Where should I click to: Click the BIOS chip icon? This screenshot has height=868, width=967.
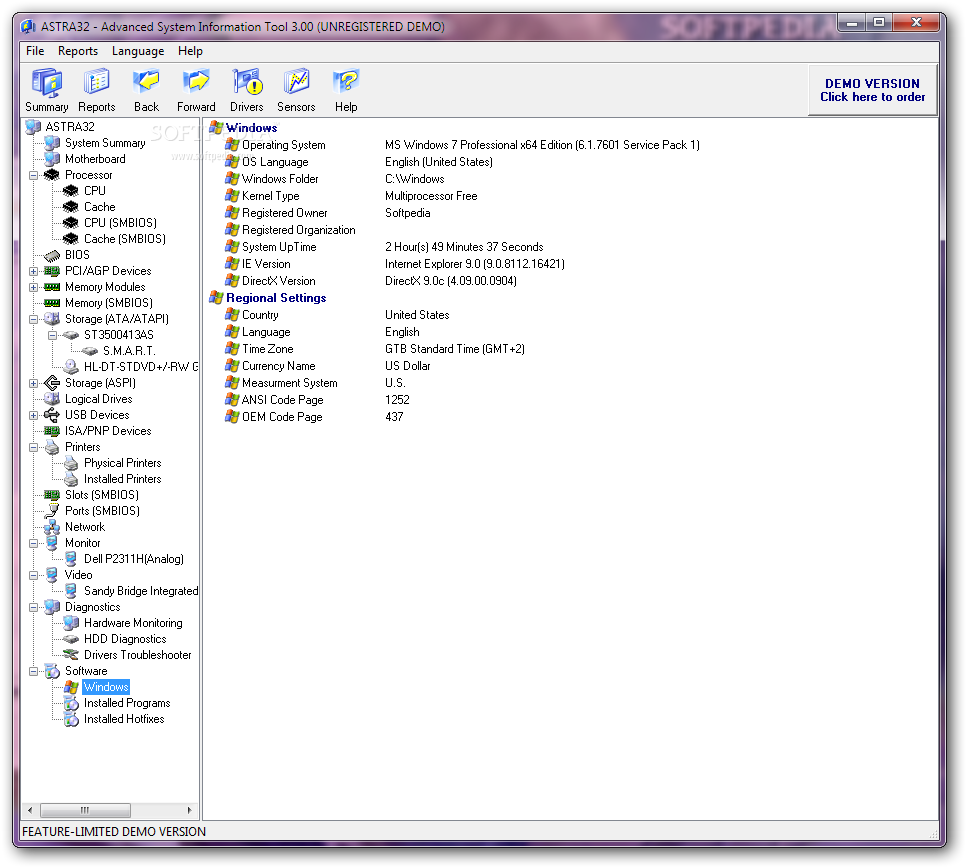pos(52,255)
